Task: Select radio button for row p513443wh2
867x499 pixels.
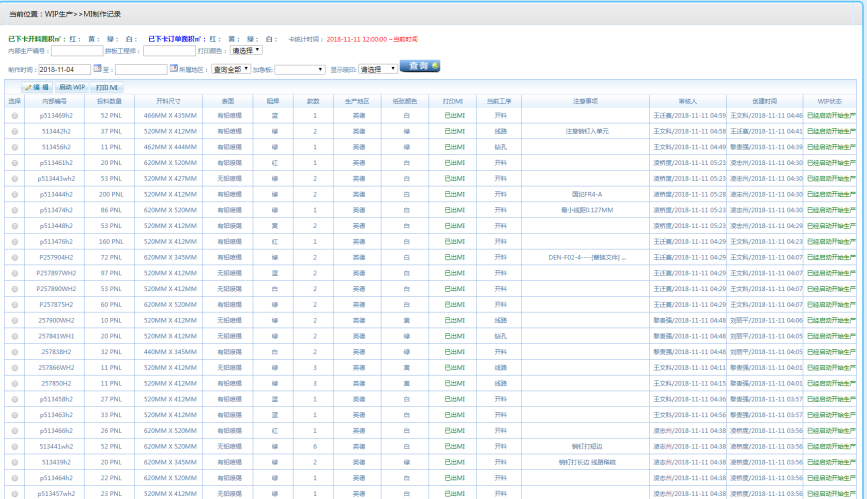Action: (14, 178)
